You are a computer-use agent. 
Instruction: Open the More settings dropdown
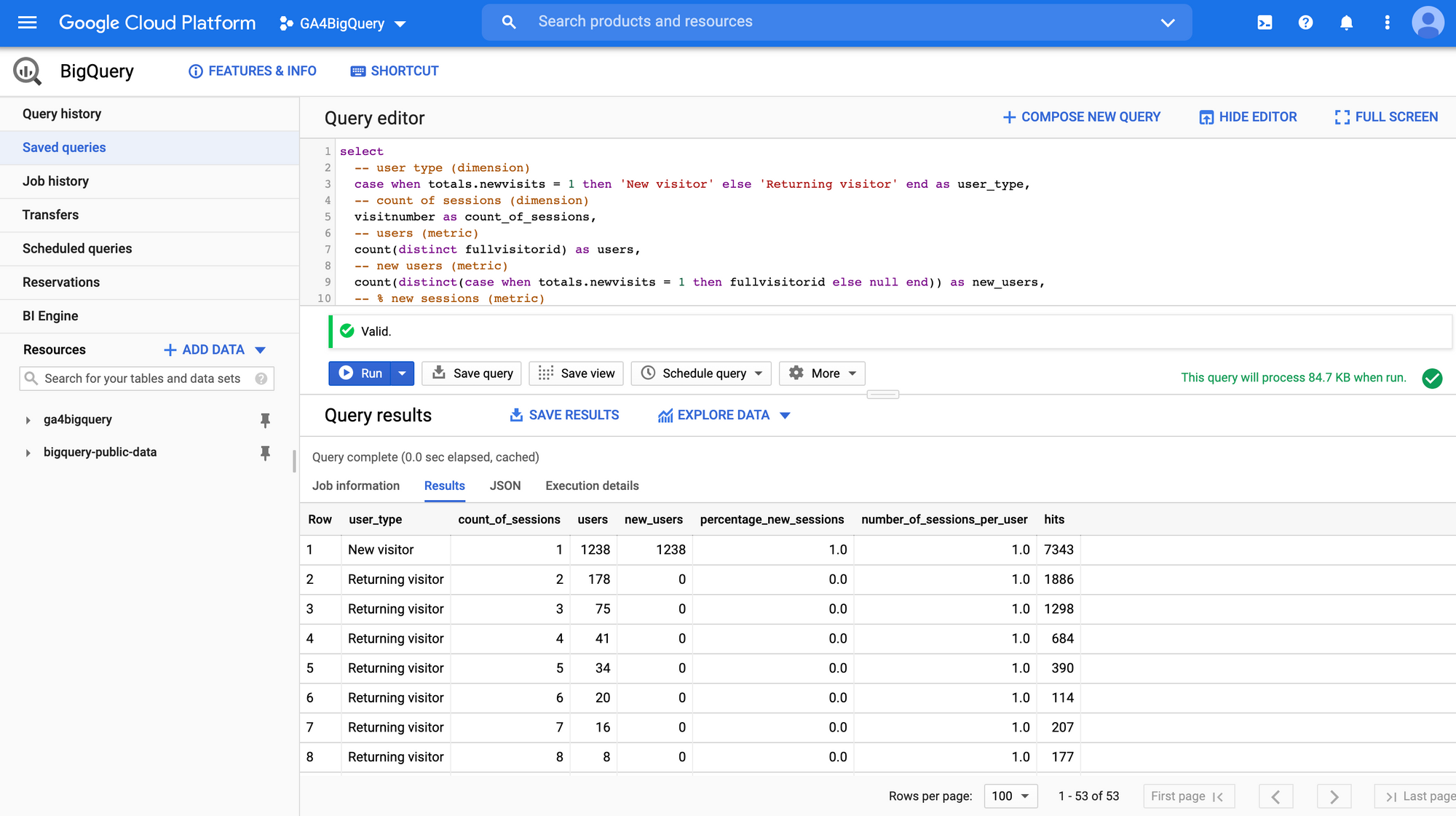[x=822, y=373]
